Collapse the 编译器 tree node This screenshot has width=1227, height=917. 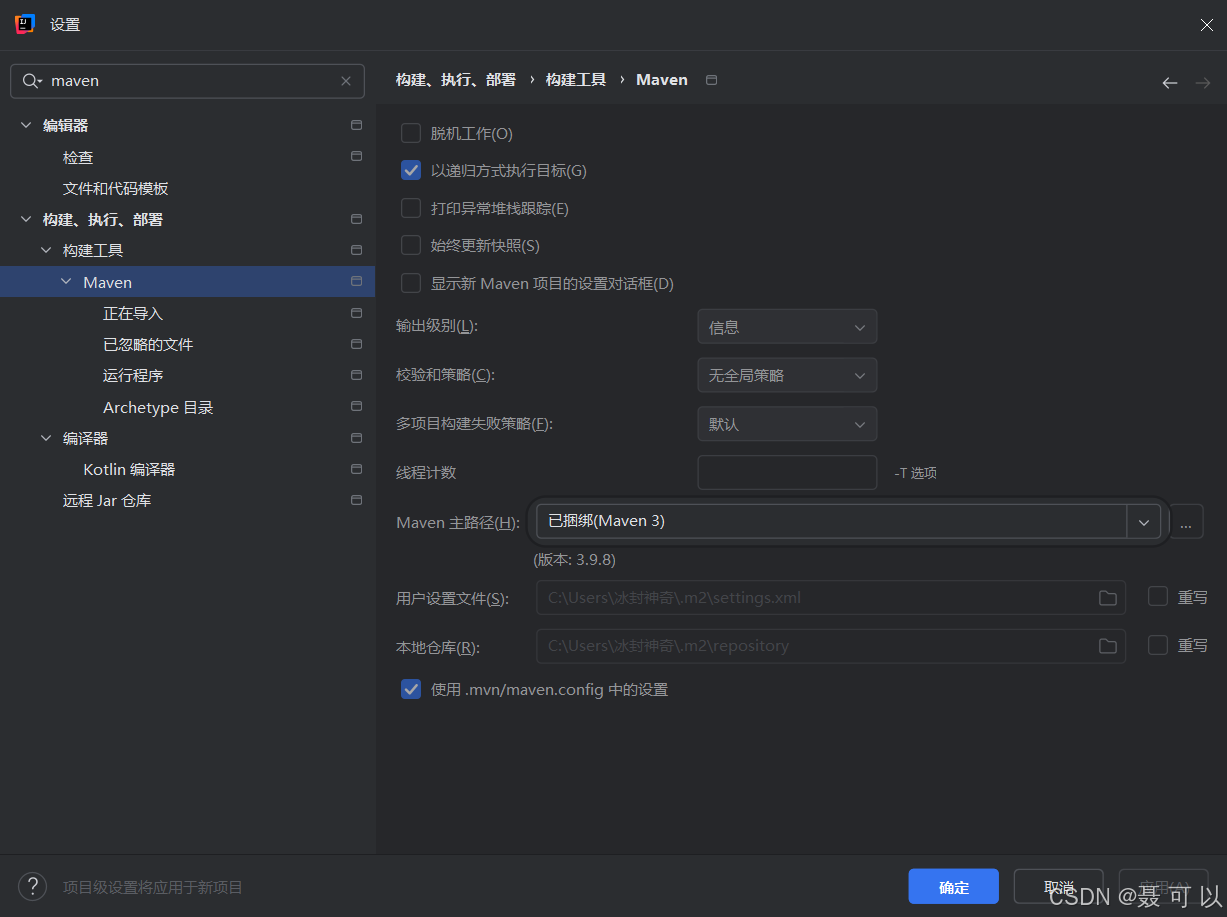[x=45, y=438]
